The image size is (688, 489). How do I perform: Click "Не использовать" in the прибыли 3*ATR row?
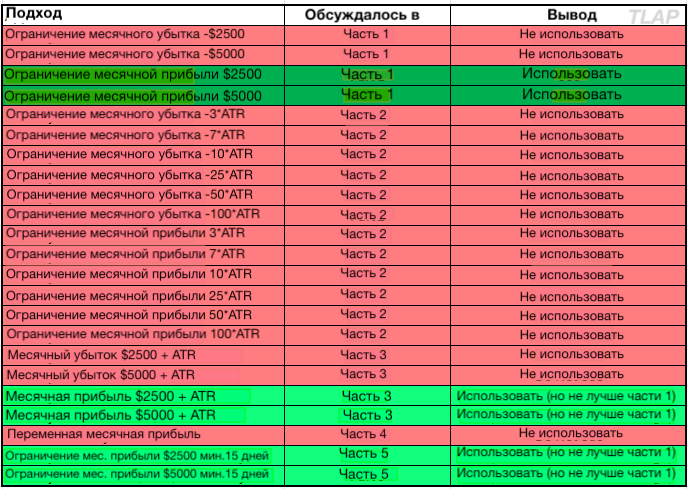(572, 234)
